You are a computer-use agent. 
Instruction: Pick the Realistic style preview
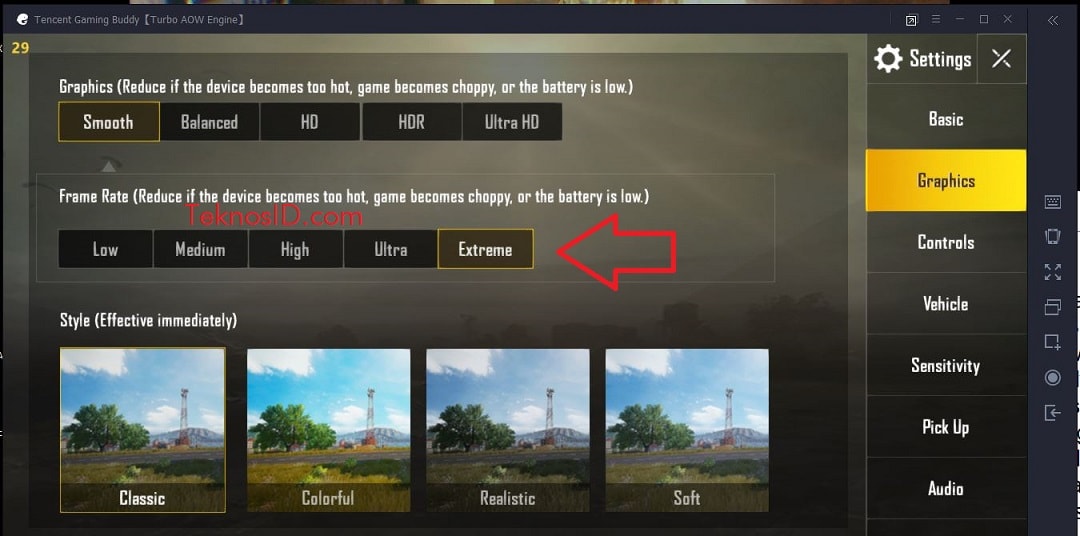coord(508,430)
